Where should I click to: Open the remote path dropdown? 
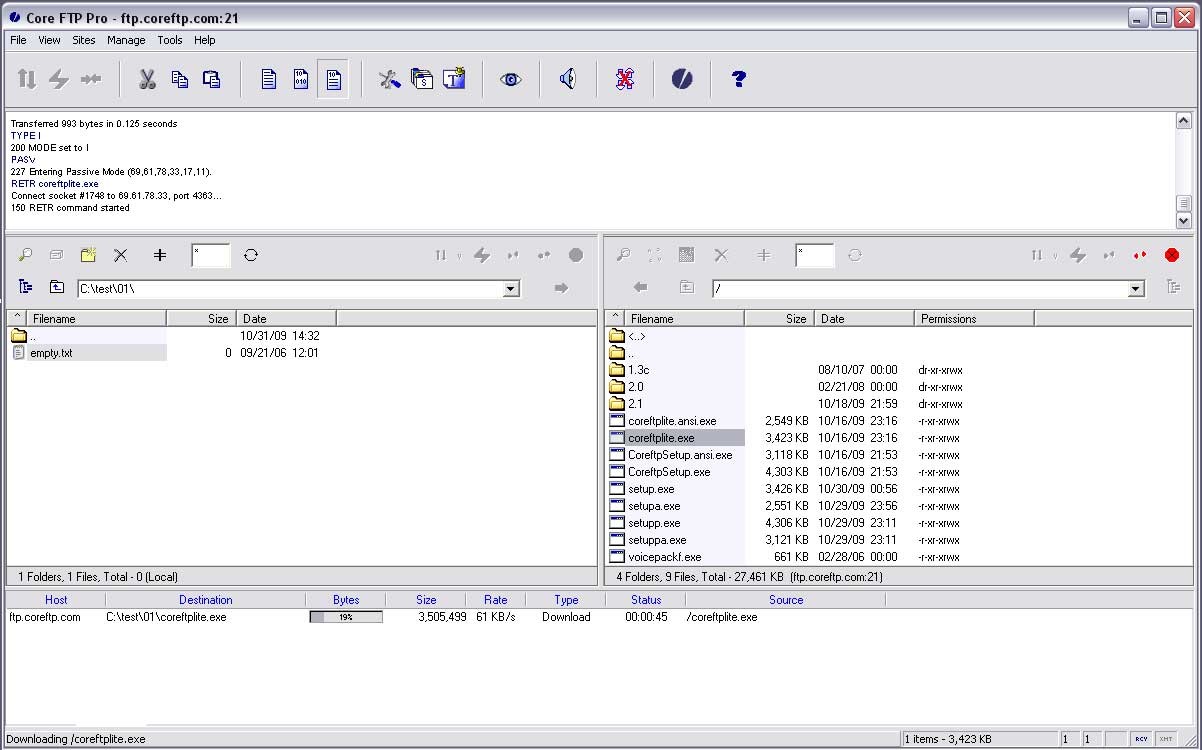1135,288
